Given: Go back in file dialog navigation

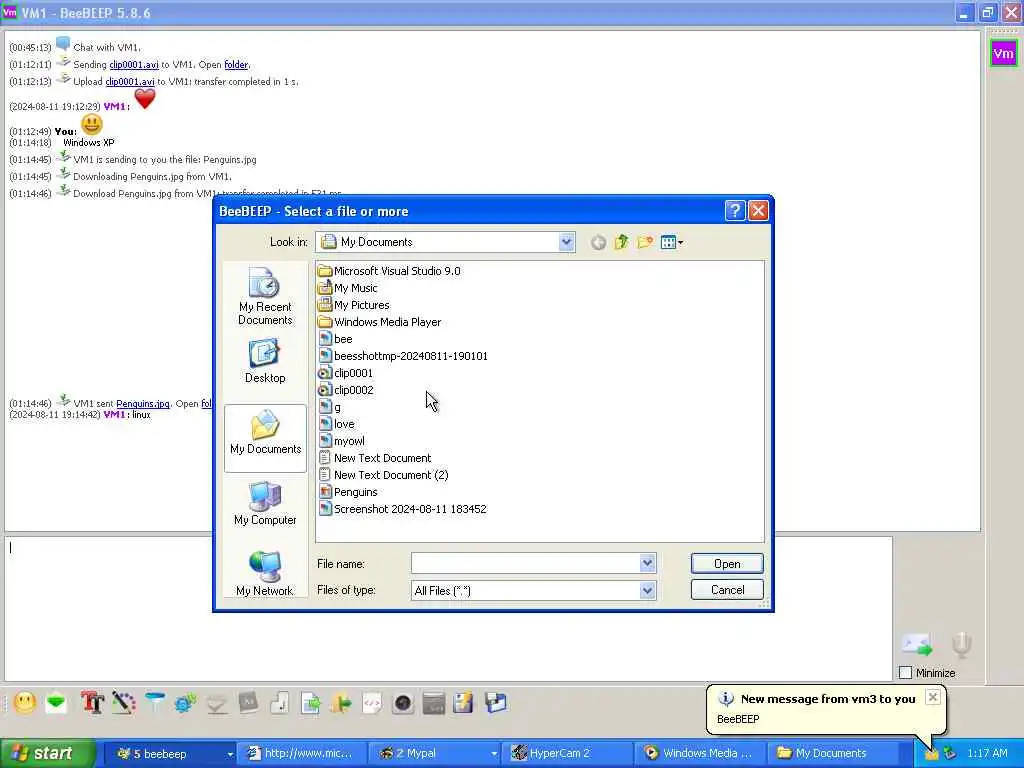Looking at the screenshot, I should click(598, 242).
